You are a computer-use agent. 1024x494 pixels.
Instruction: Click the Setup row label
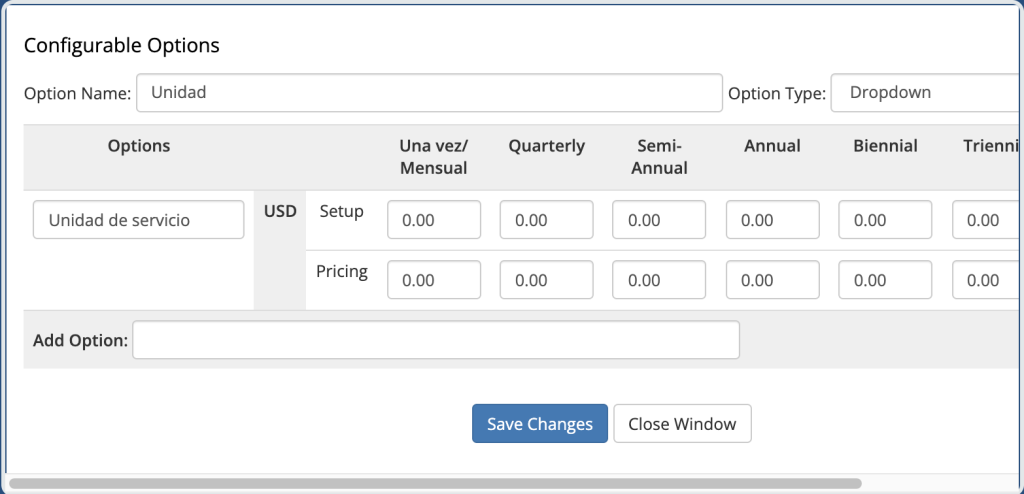[x=342, y=212]
